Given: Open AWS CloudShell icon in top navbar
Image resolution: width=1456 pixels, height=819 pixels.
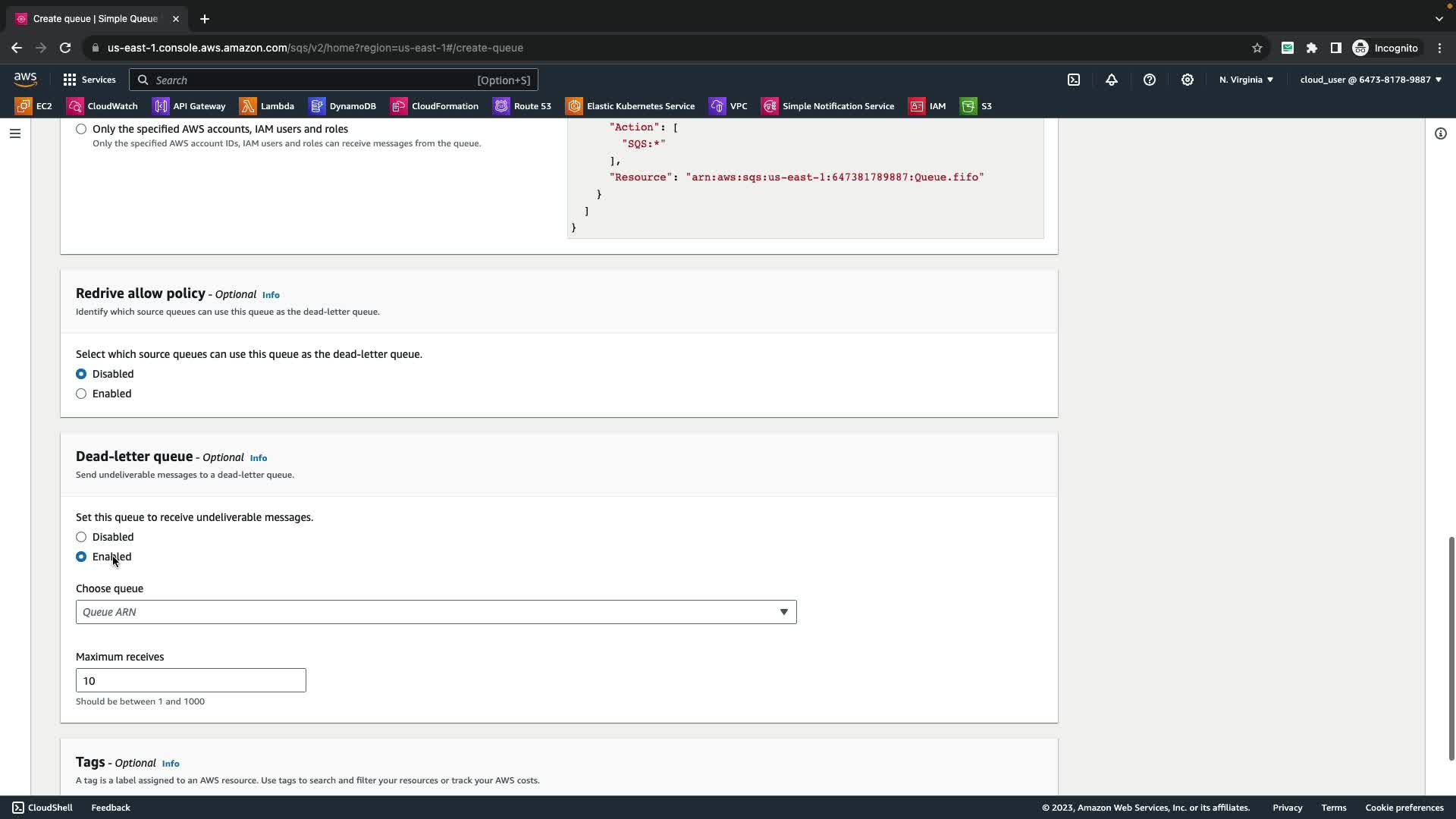Looking at the screenshot, I should (x=1074, y=80).
